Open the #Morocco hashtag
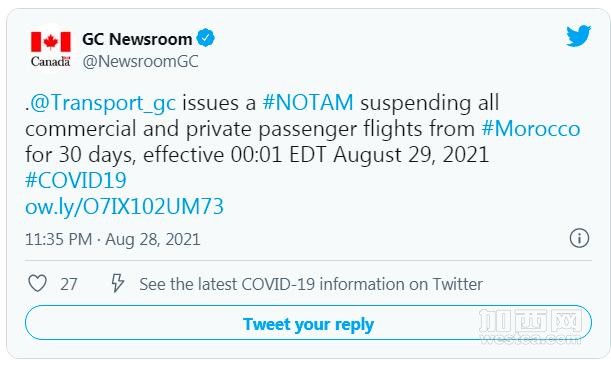The image size is (611, 367). coord(531,129)
